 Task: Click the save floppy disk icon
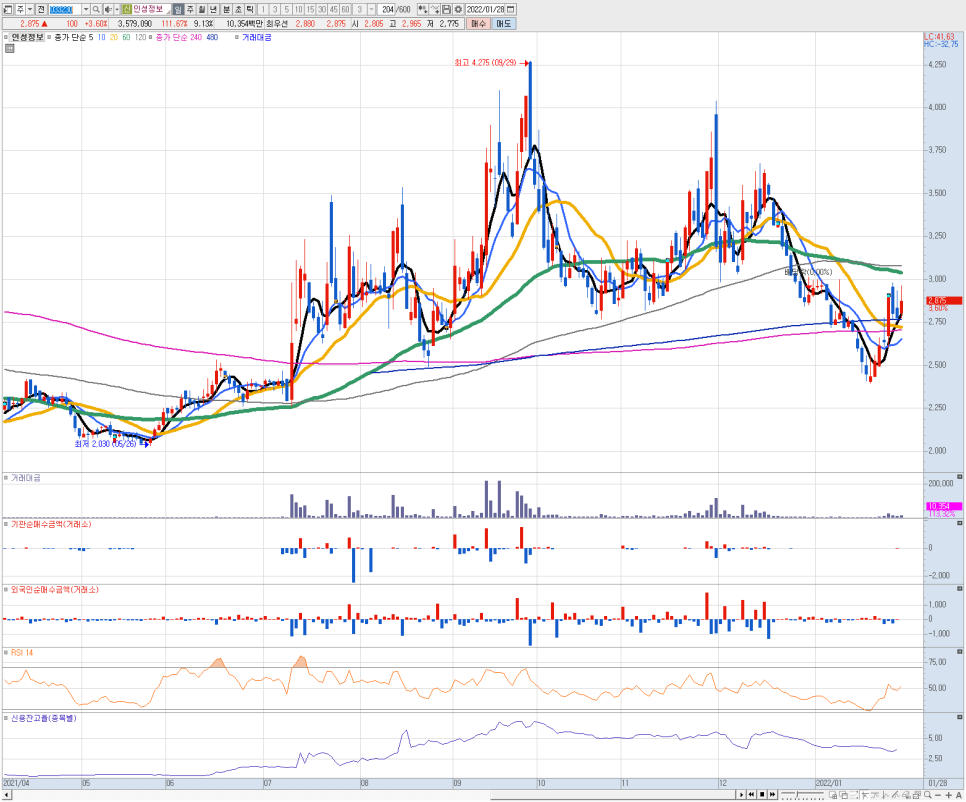447,9
